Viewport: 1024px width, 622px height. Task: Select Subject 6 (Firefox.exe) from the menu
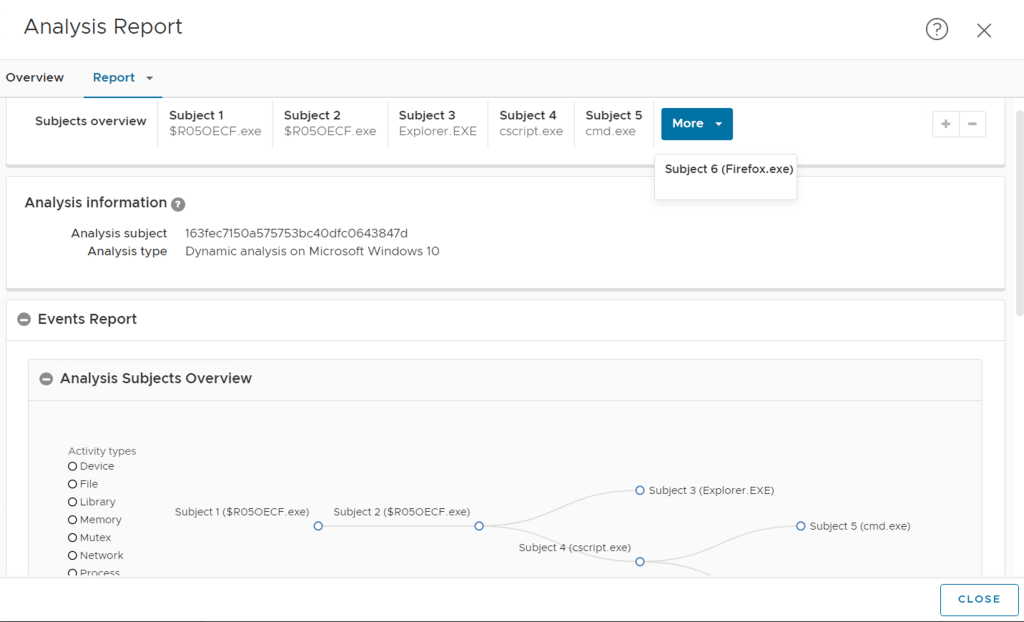click(x=728, y=170)
